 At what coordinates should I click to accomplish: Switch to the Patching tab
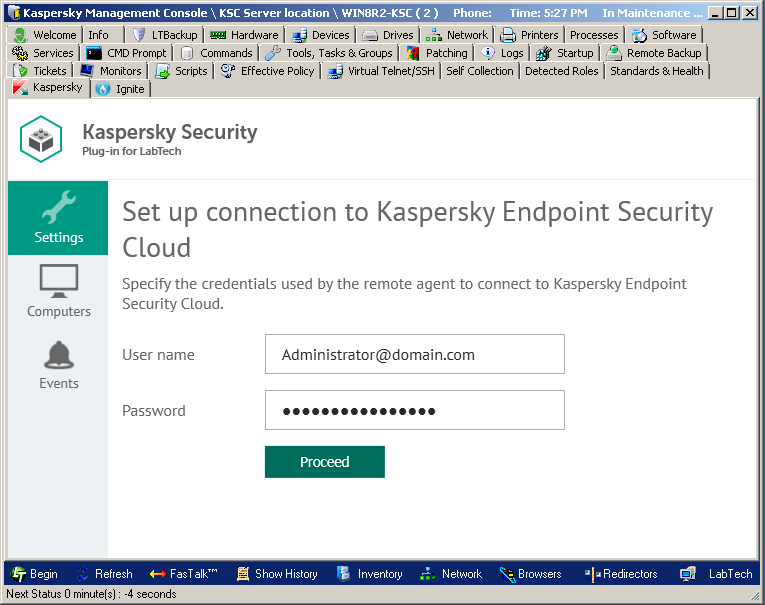[437, 53]
